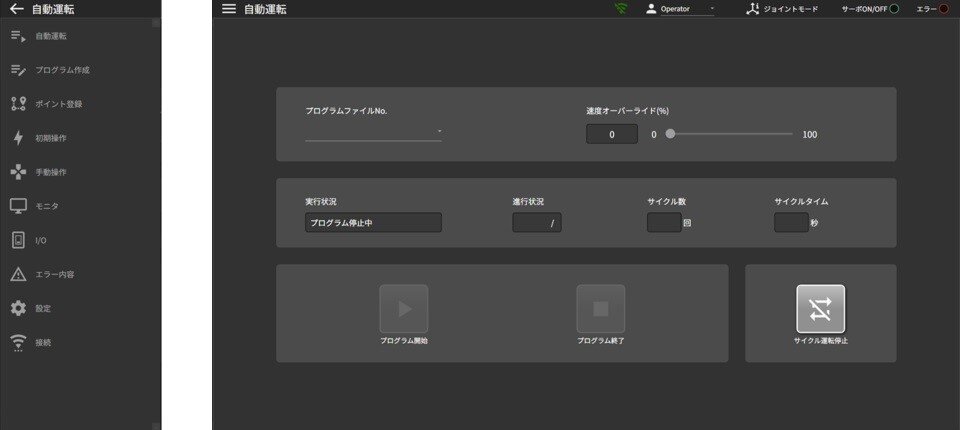
Task: Go to ポイント登録 menu item text
Action: pyautogui.click(x=58, y=104)
